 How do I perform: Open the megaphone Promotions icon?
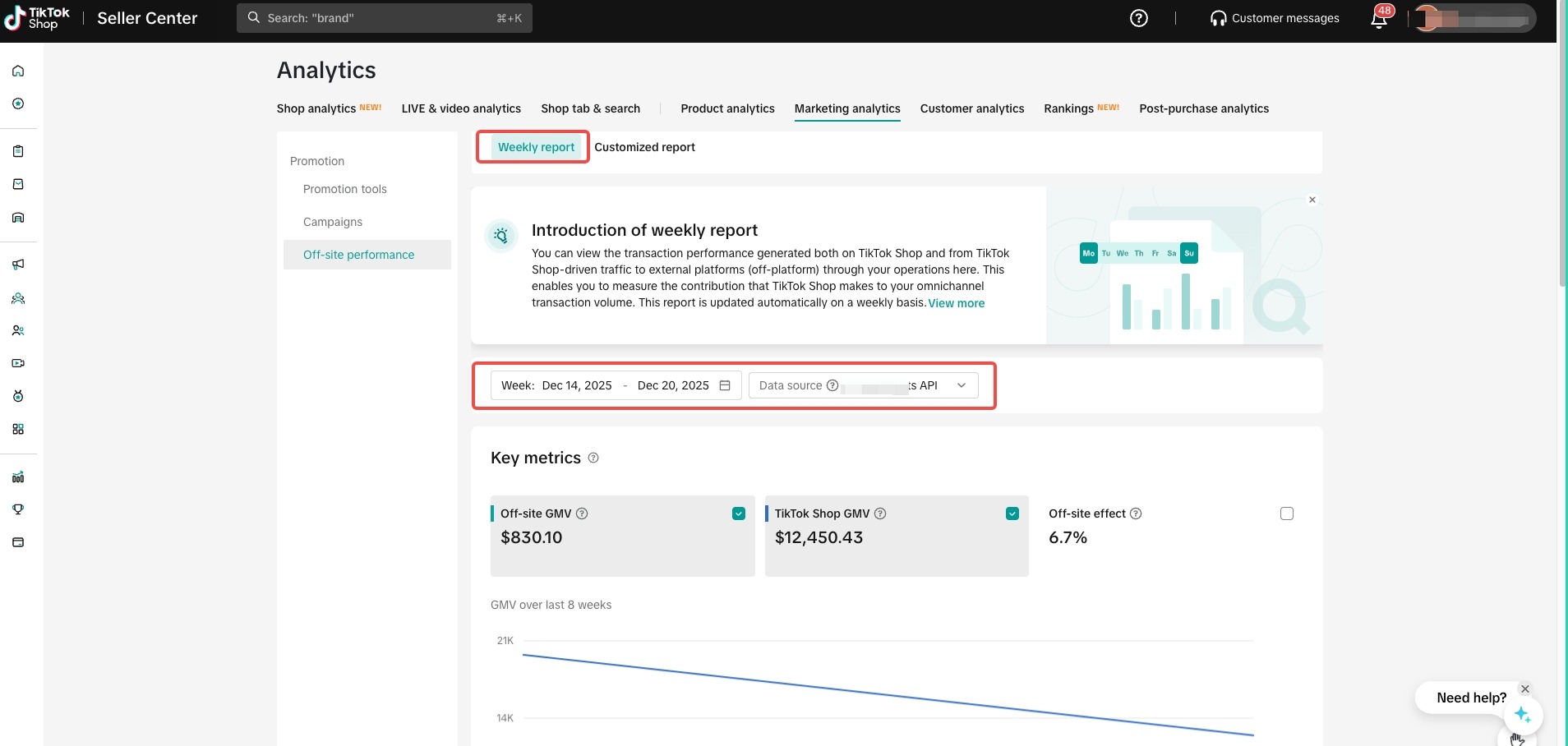(x=17, y=265)
